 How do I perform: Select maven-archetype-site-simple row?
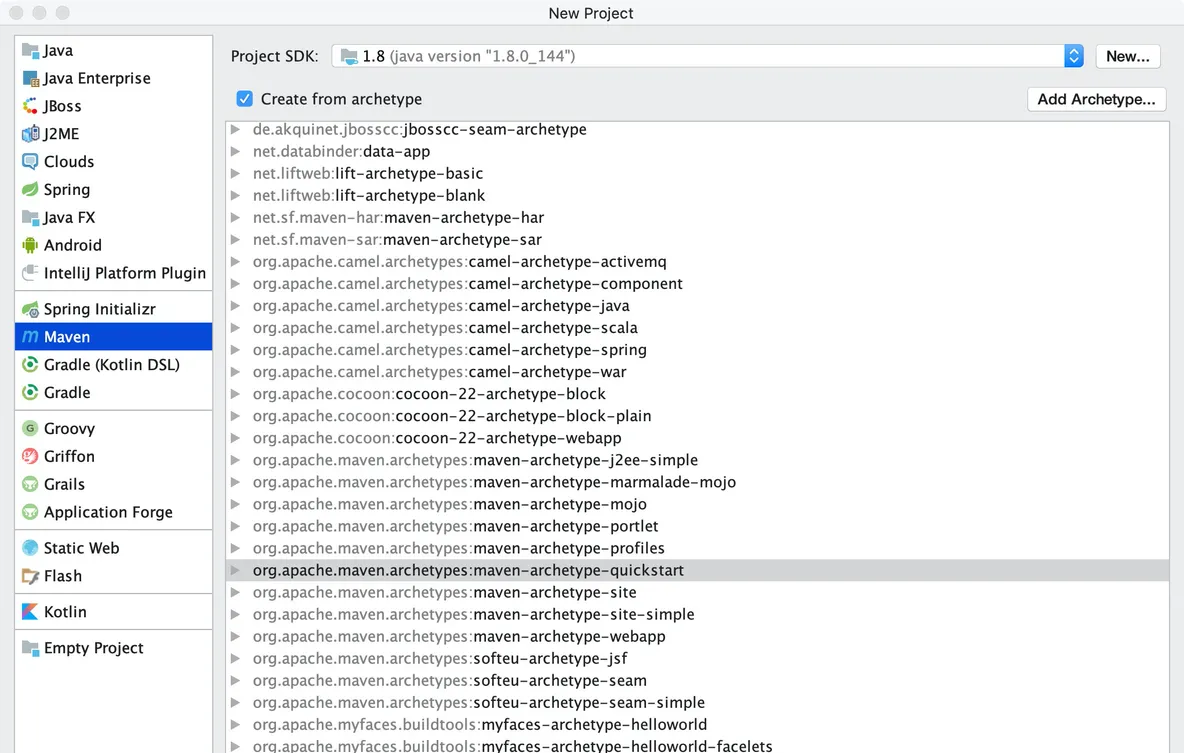click(x=697, y=614)
